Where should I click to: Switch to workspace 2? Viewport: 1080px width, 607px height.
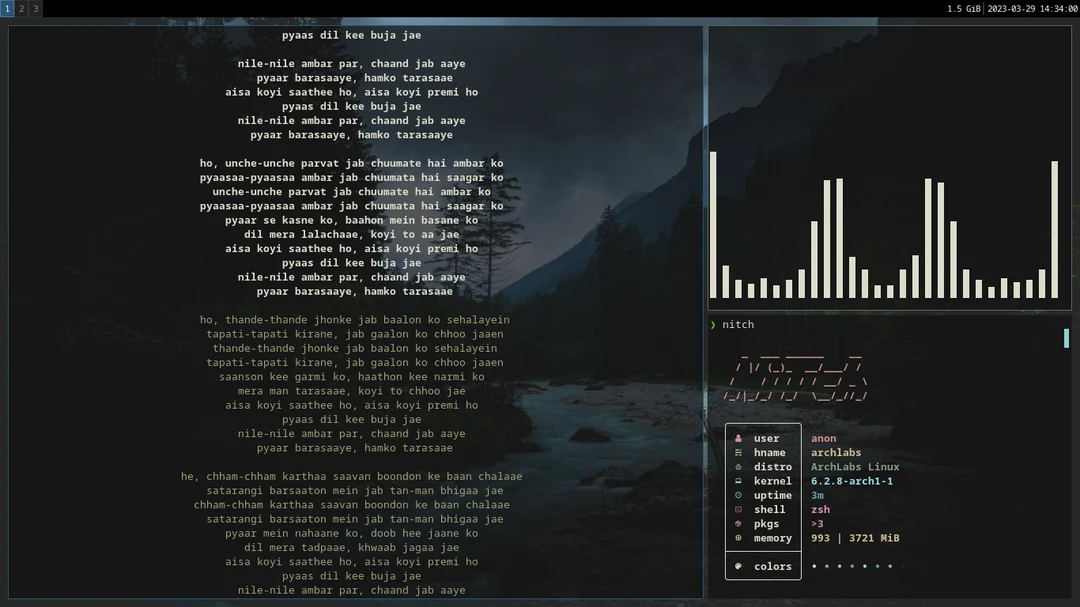[21, 8]
